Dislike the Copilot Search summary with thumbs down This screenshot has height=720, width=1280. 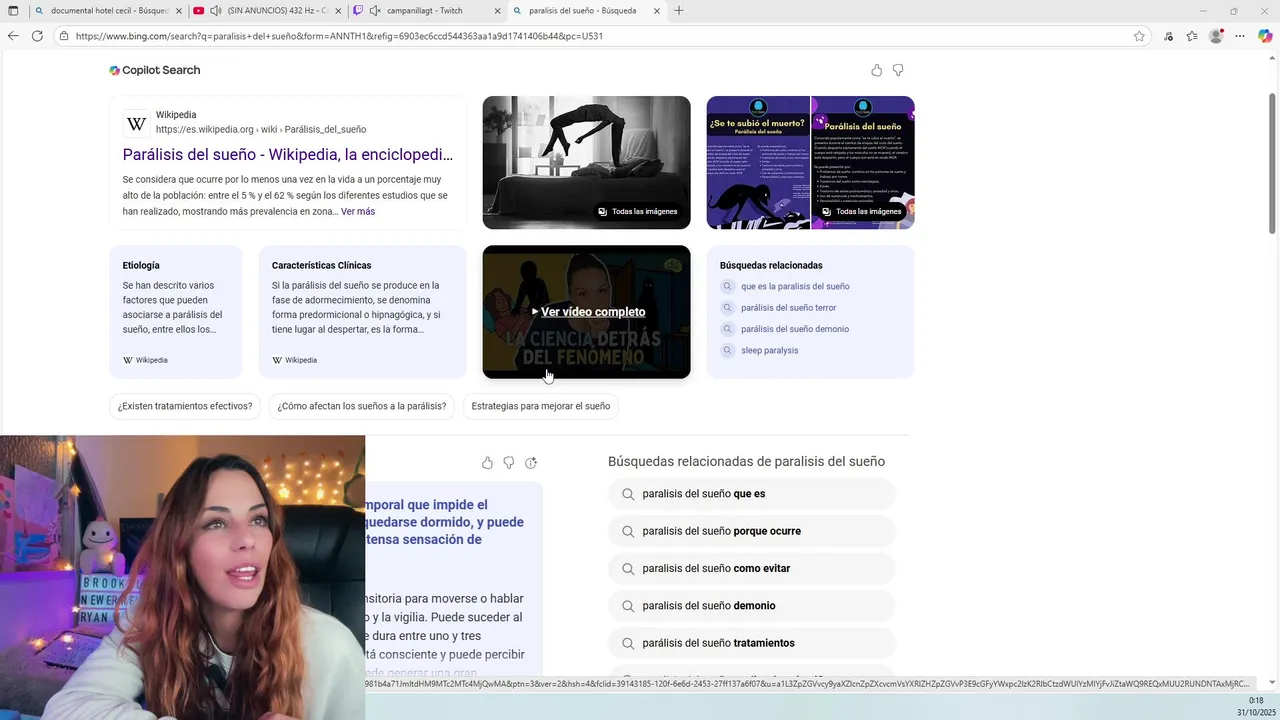pos(898,70)
